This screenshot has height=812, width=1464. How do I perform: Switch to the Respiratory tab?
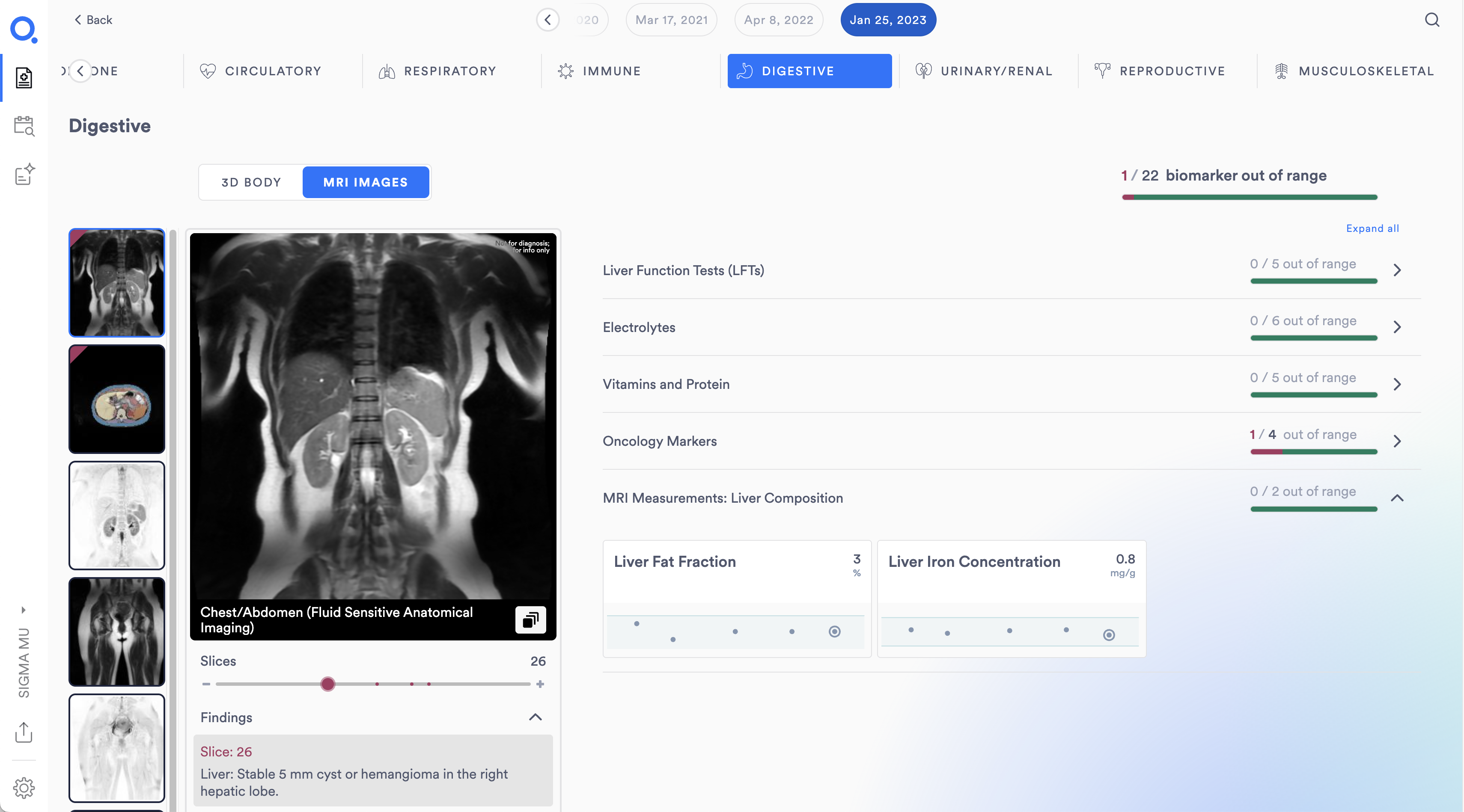(437, 71)
